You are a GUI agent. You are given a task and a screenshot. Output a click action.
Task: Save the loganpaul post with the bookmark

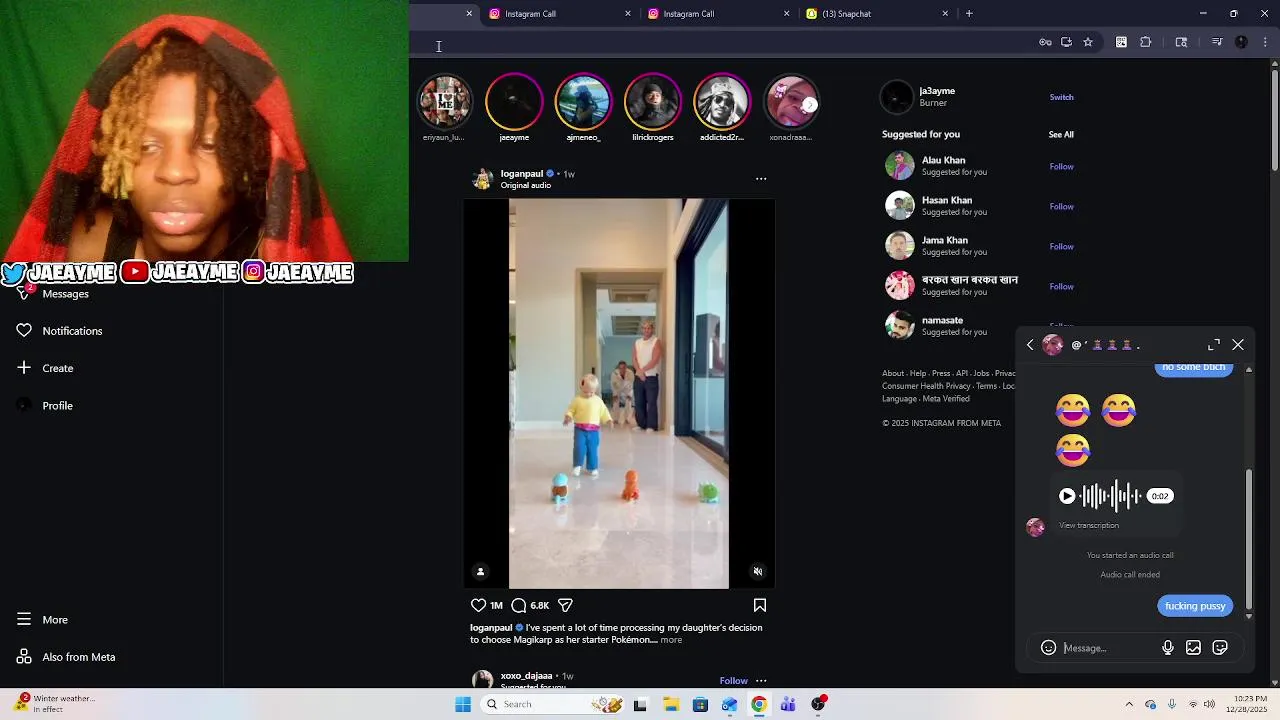[x=760, y=605]
